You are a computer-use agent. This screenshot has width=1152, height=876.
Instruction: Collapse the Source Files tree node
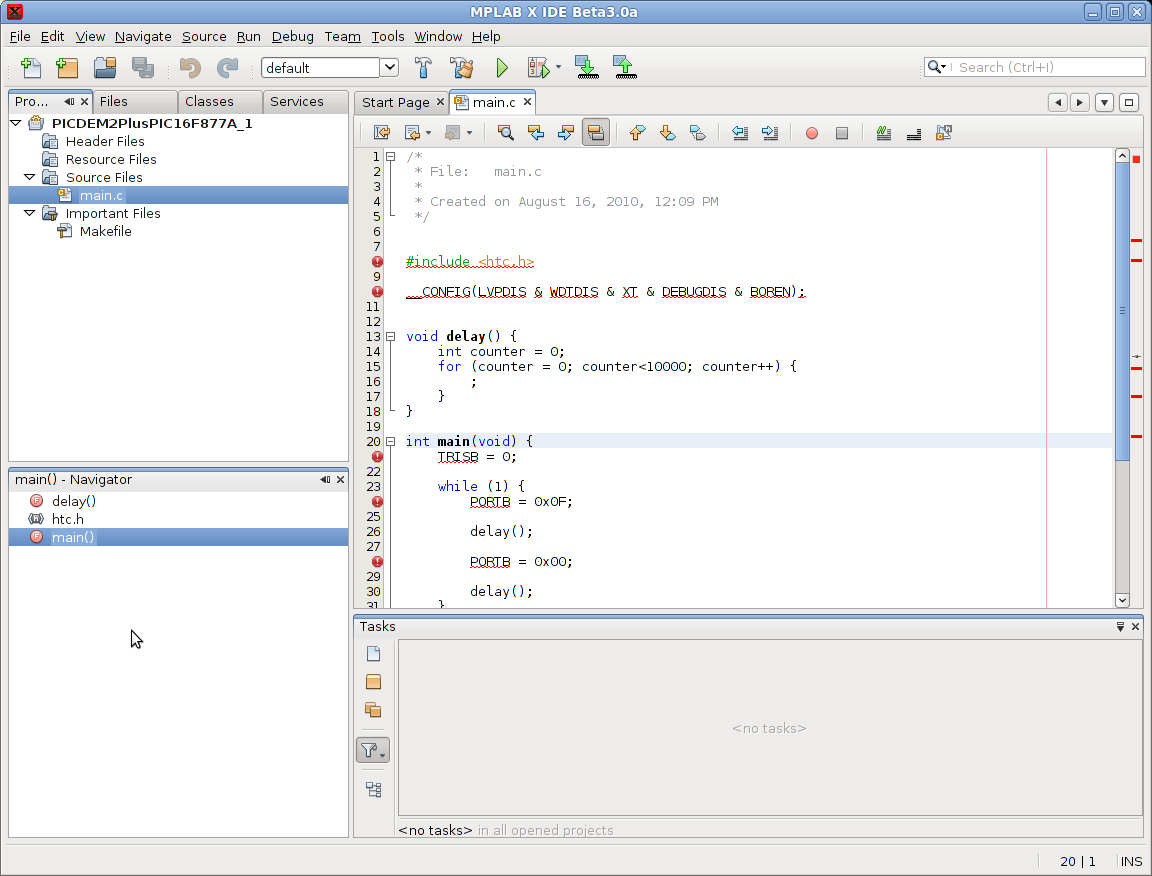tap(29, 177)
